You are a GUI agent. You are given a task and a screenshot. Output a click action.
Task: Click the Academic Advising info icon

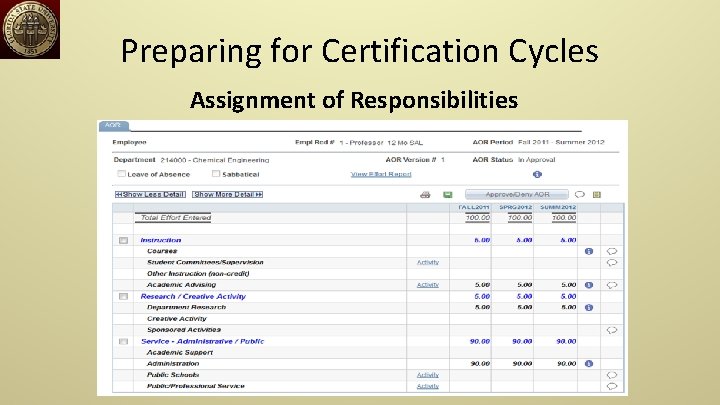click(589, 285)
